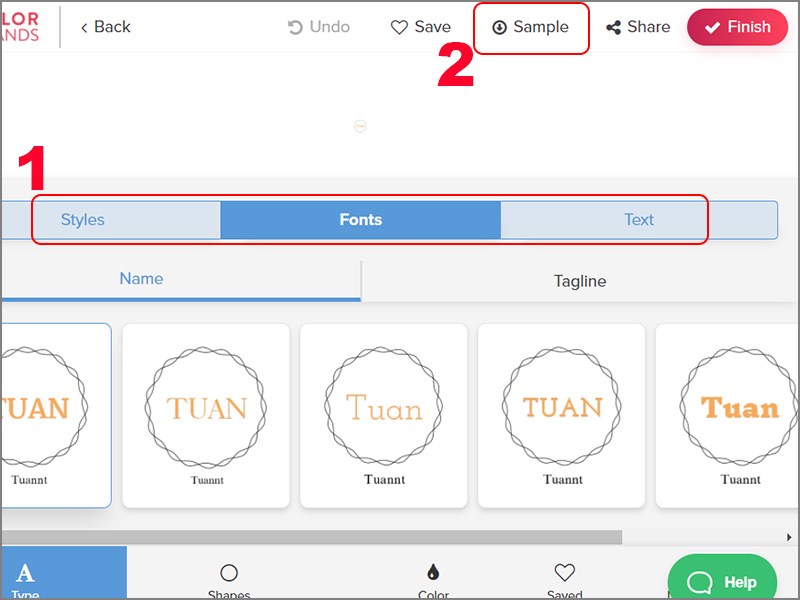Switch to the Text tab
The width and height of the screenshot is (800, 600).
coord(639,219)
